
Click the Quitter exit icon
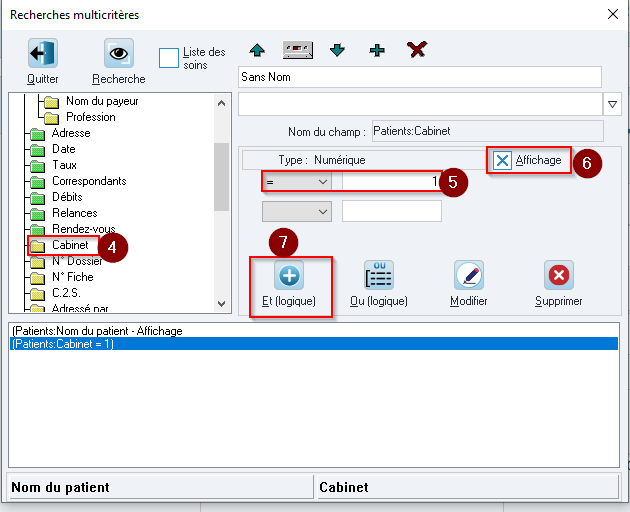point(43,53)
